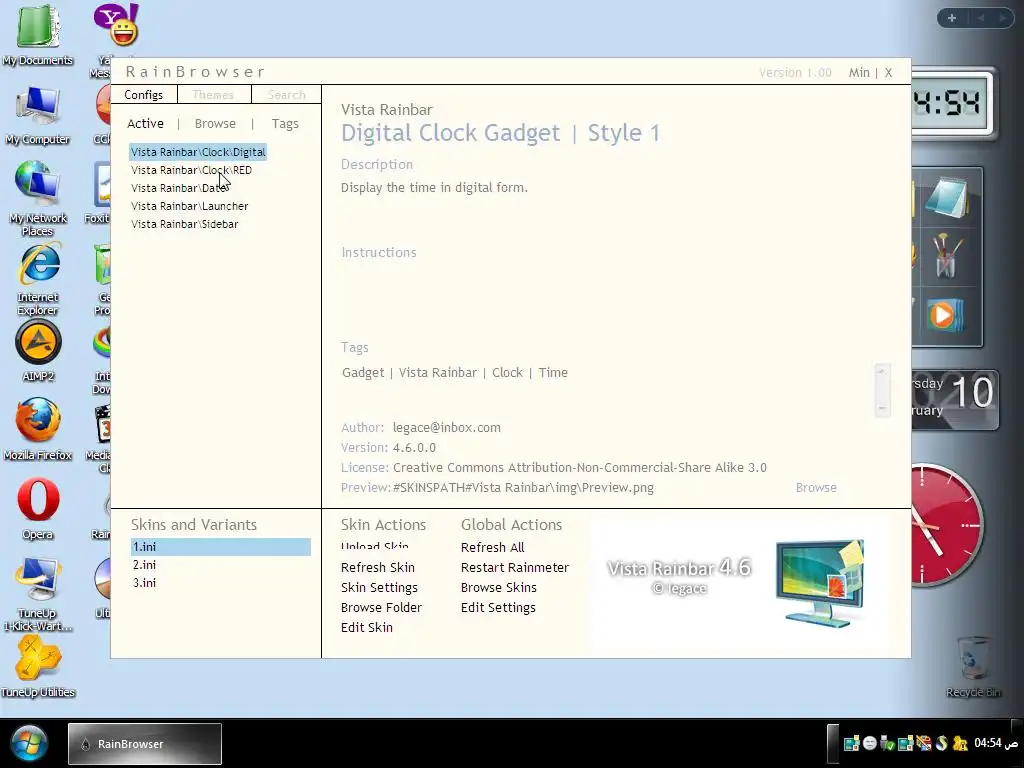Open the TuneUp 1-Klick-Wartung desktop icon
Viewport: 1024px width, 768px height.
(x=38, y=594)
